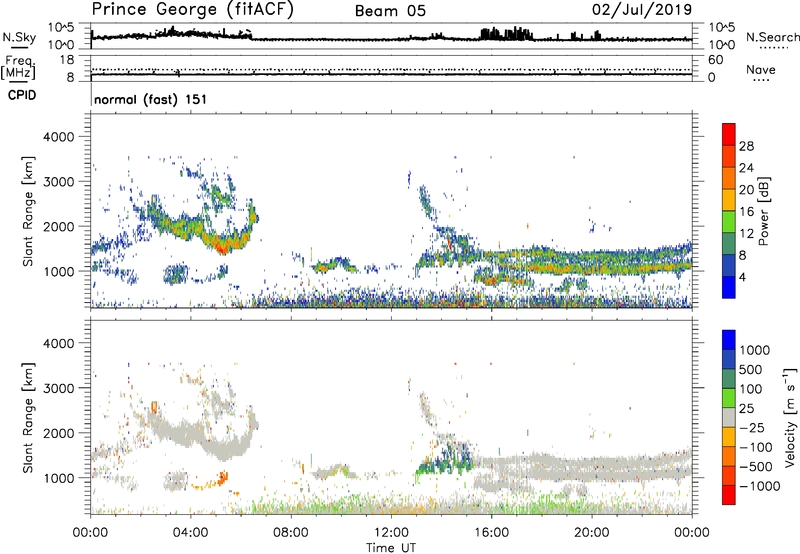This screenshot has height=554, width=800.
Task: Select the "N.Sky" axis label
Action: pos(19,37)
